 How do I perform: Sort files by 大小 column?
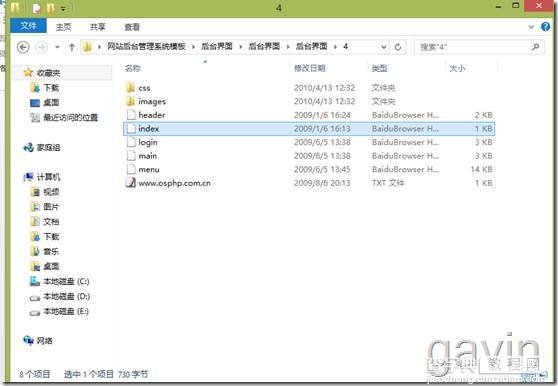tap(457, 68)
